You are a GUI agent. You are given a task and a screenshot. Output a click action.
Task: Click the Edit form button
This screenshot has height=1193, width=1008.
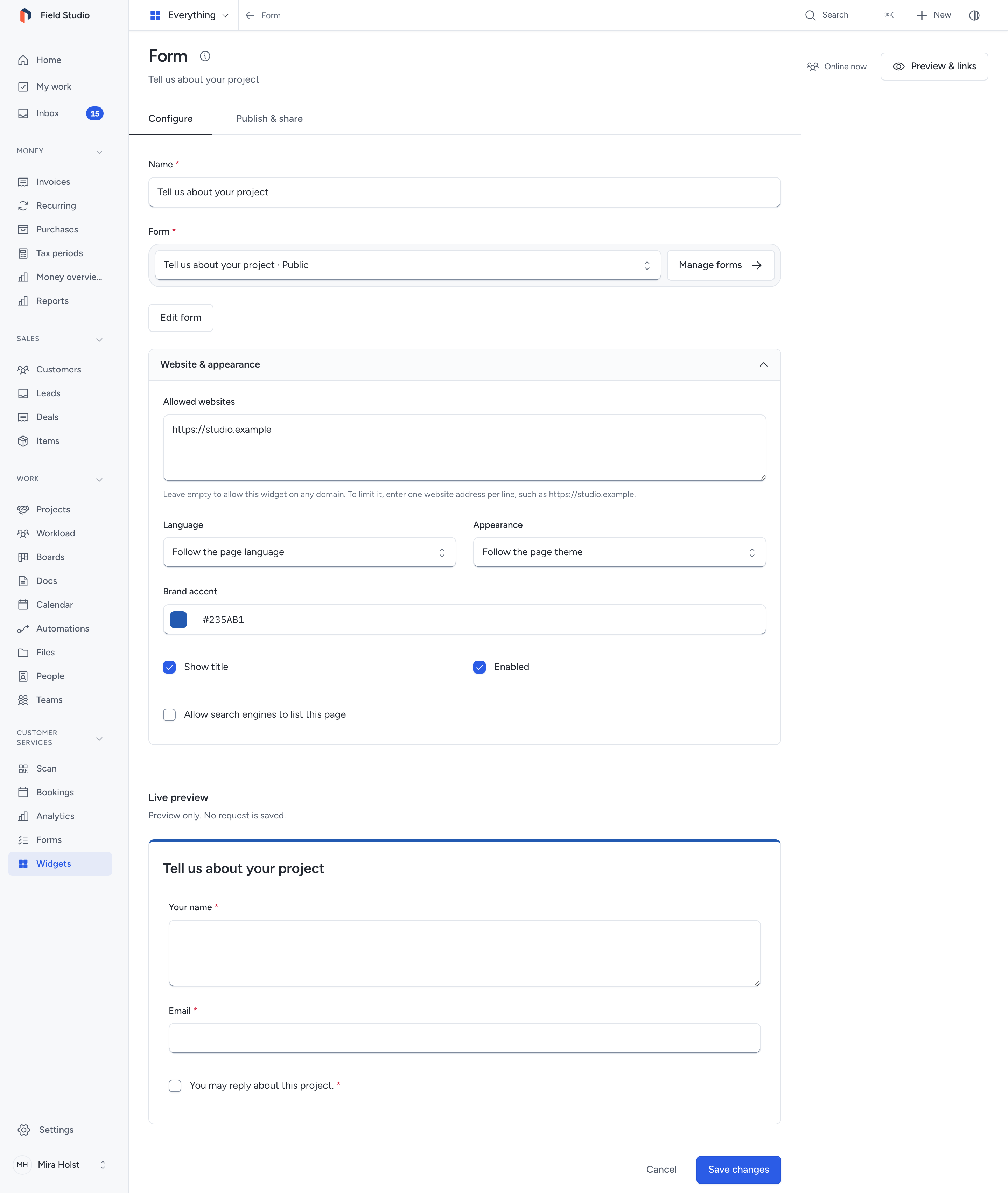click(181, 318)
